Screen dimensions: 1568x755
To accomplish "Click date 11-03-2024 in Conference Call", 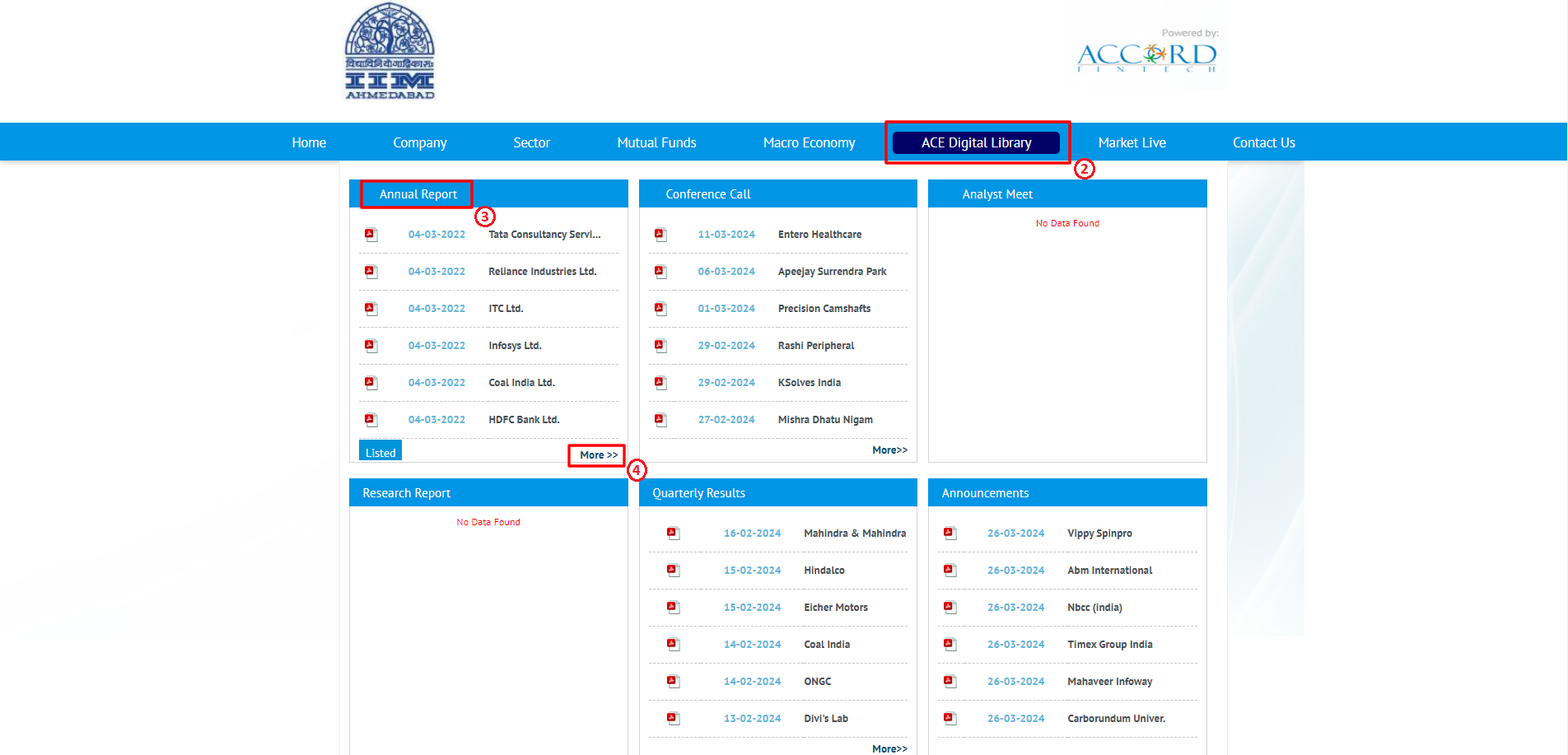I will (726, 235).
